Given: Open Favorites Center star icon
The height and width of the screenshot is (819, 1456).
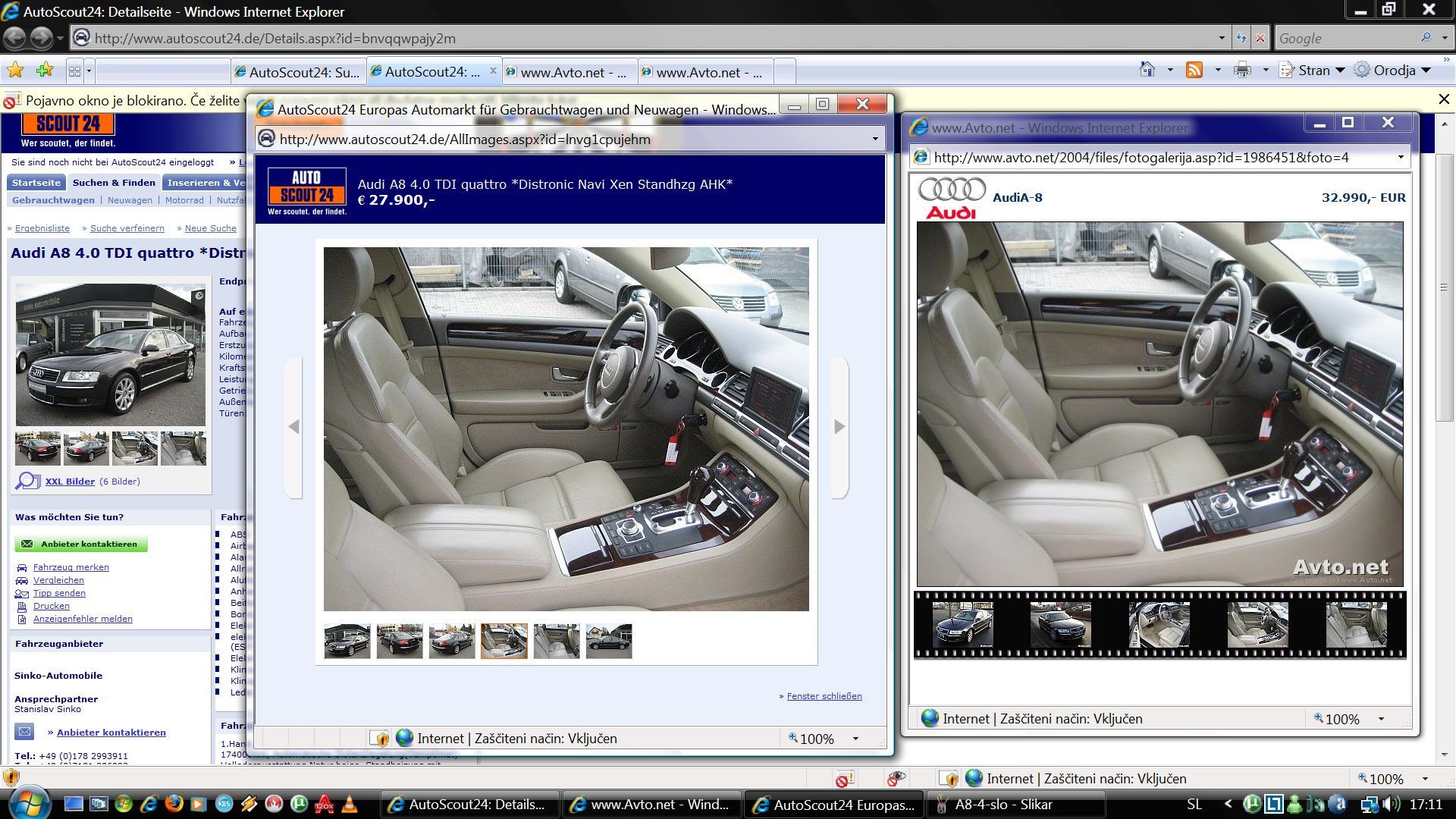Looking at the screenshot, I should 15,71.
